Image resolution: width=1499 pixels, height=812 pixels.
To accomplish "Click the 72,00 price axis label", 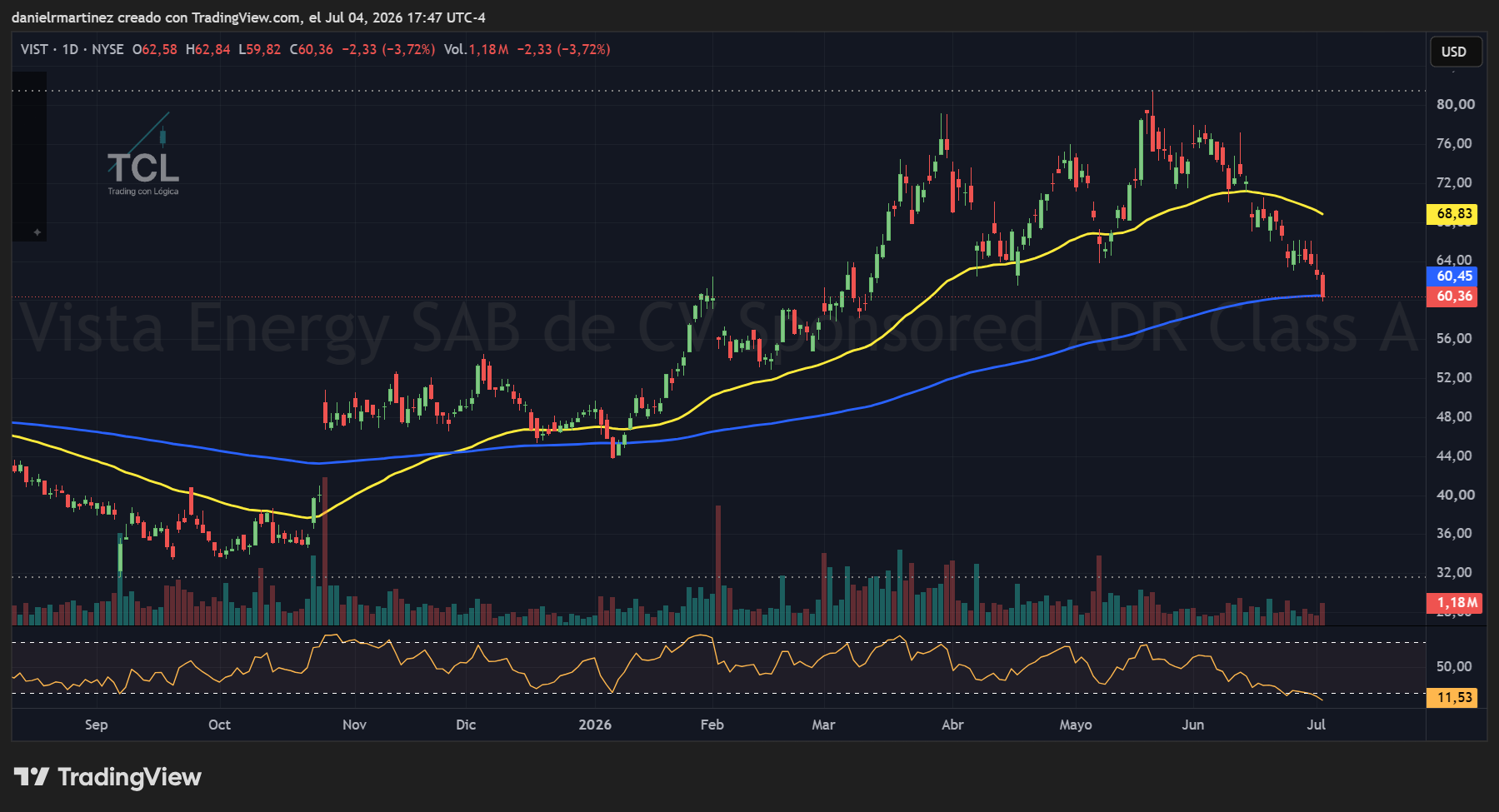I will click(x=1455, y=182).
